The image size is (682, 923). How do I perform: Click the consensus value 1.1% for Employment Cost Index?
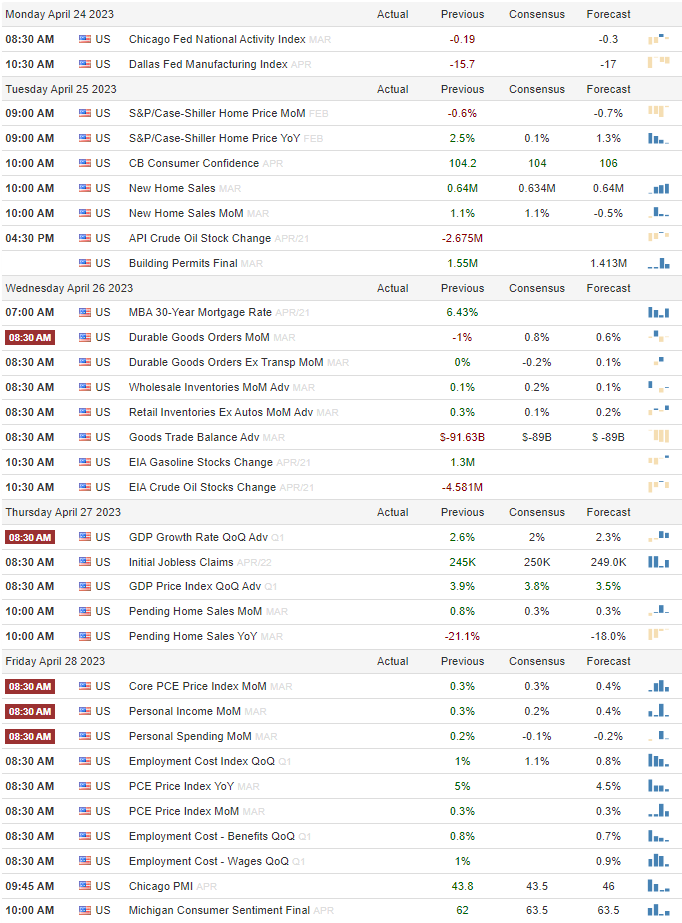coord(537,761)
